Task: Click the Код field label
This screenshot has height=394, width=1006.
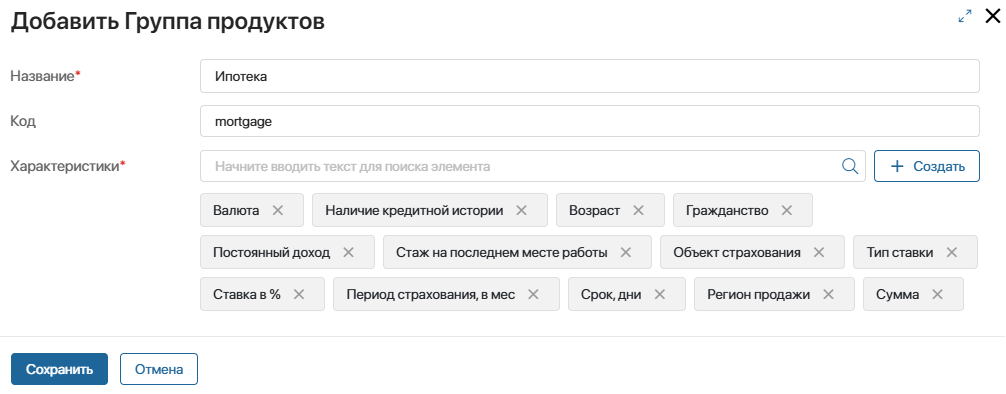Action: point(23,121)
